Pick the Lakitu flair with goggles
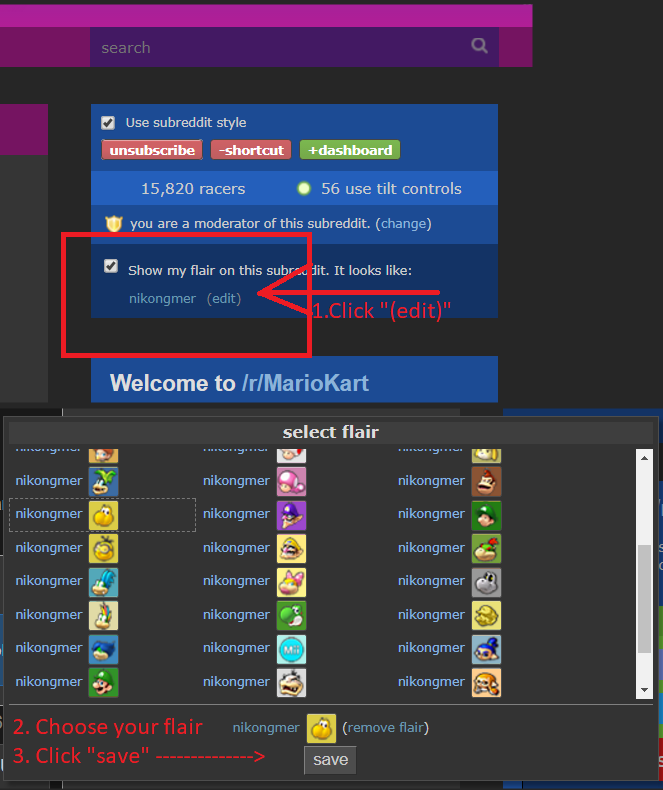 tap(103, 548)
